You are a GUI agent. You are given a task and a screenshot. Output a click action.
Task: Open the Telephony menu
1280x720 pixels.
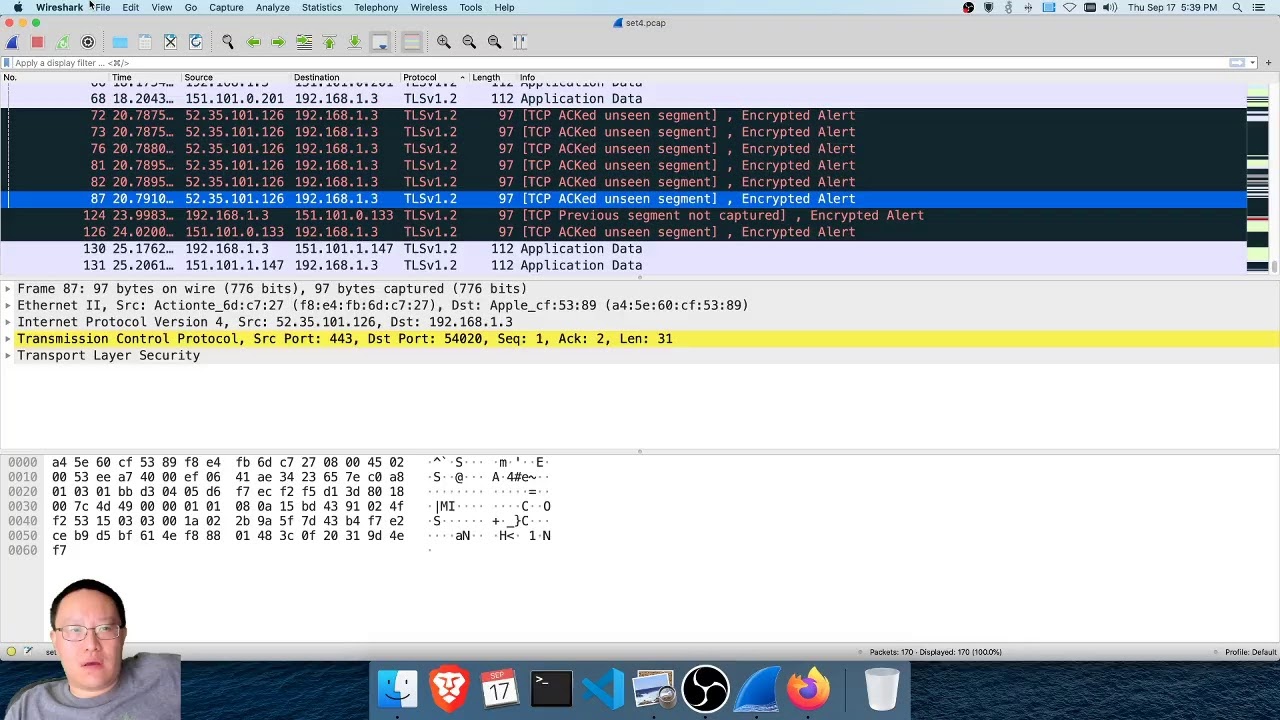click(x=376, y=7)
